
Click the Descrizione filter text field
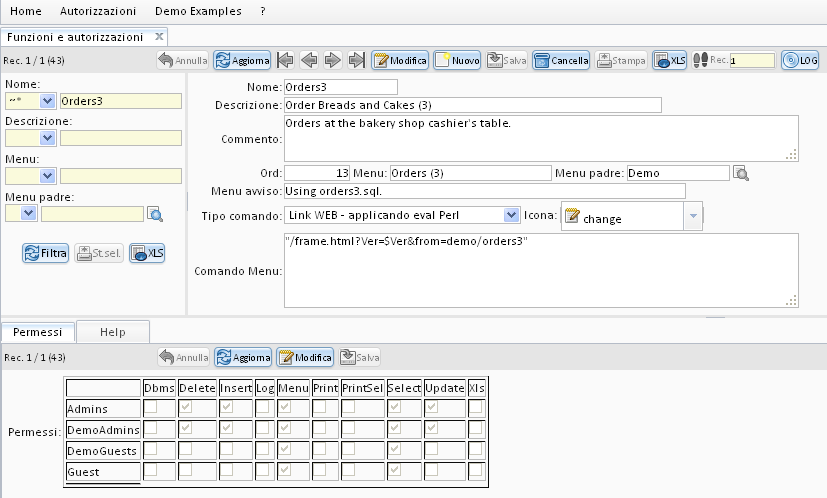point(121,138)
